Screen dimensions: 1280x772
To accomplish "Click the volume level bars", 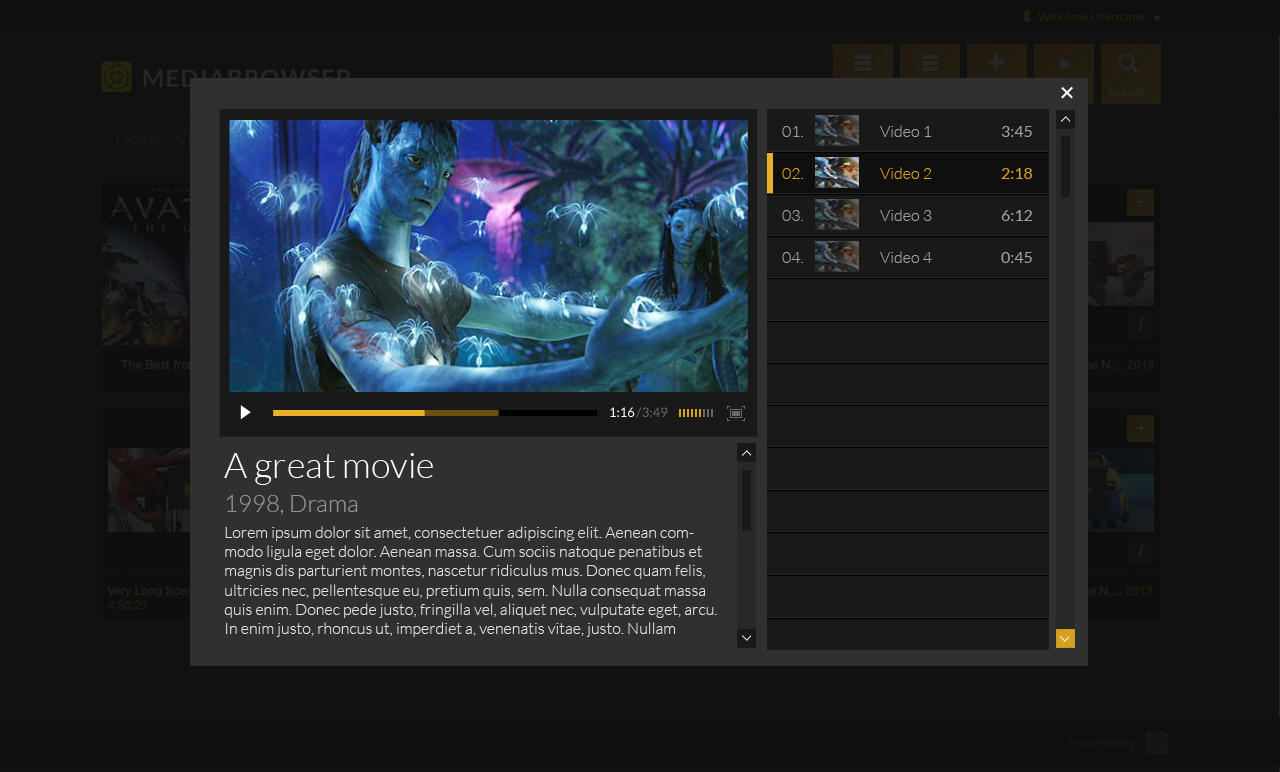I will pyautogui.click(x=695, y=413).
